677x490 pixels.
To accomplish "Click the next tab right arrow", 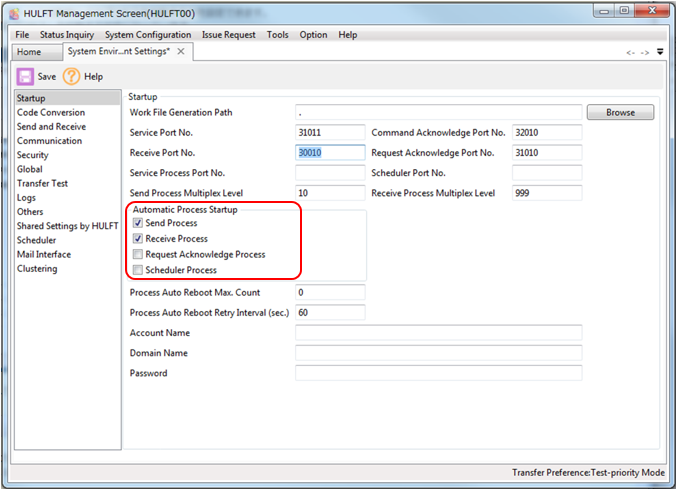I will point(645,52).
